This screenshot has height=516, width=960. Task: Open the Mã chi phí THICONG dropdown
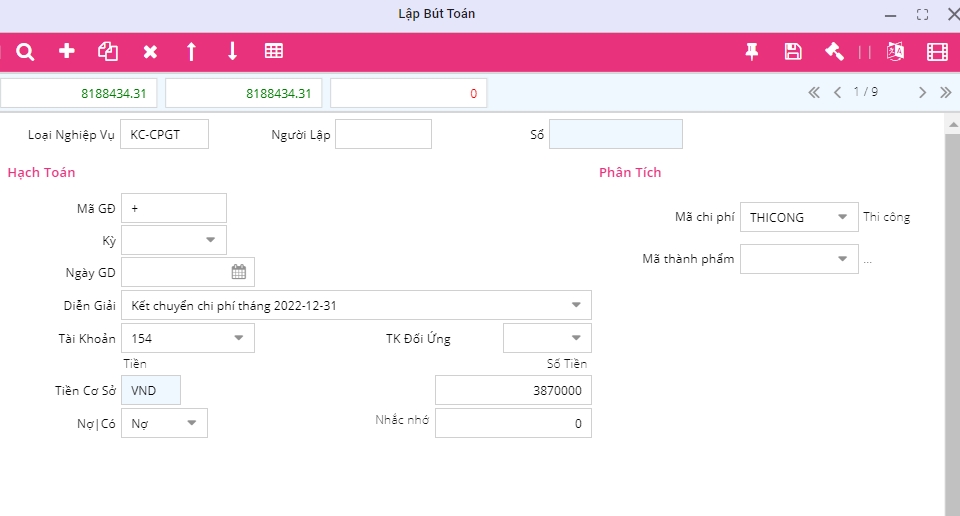pyautogui.click(x=844, y=217)
